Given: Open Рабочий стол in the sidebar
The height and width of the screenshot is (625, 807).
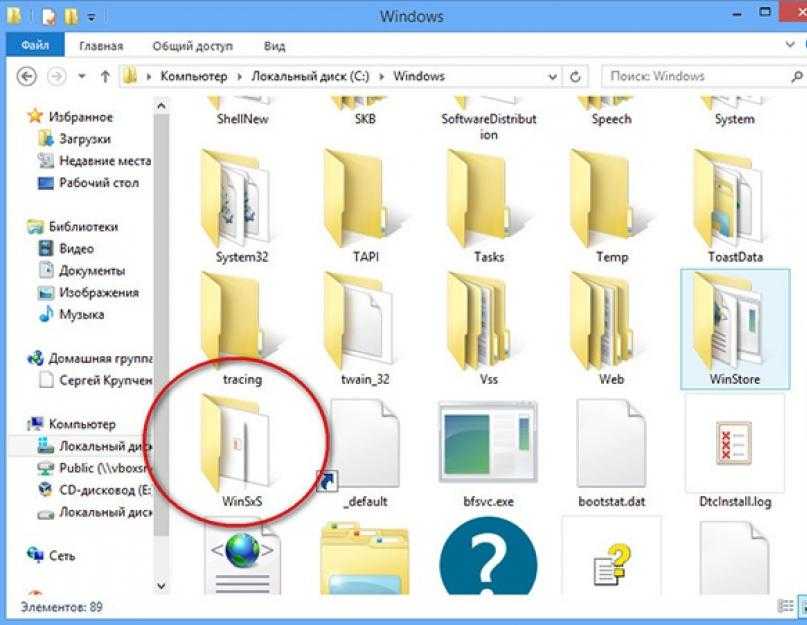Looking at the screenshot, I should tap(99, 183).
